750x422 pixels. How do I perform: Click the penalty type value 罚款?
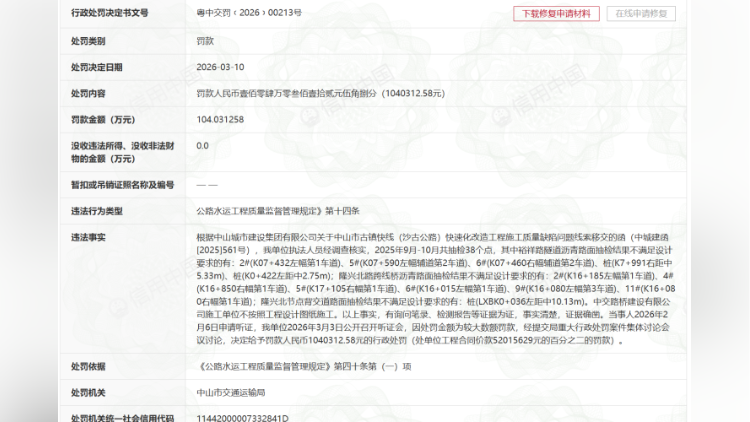pyautogui.click(x=205, y=41)
